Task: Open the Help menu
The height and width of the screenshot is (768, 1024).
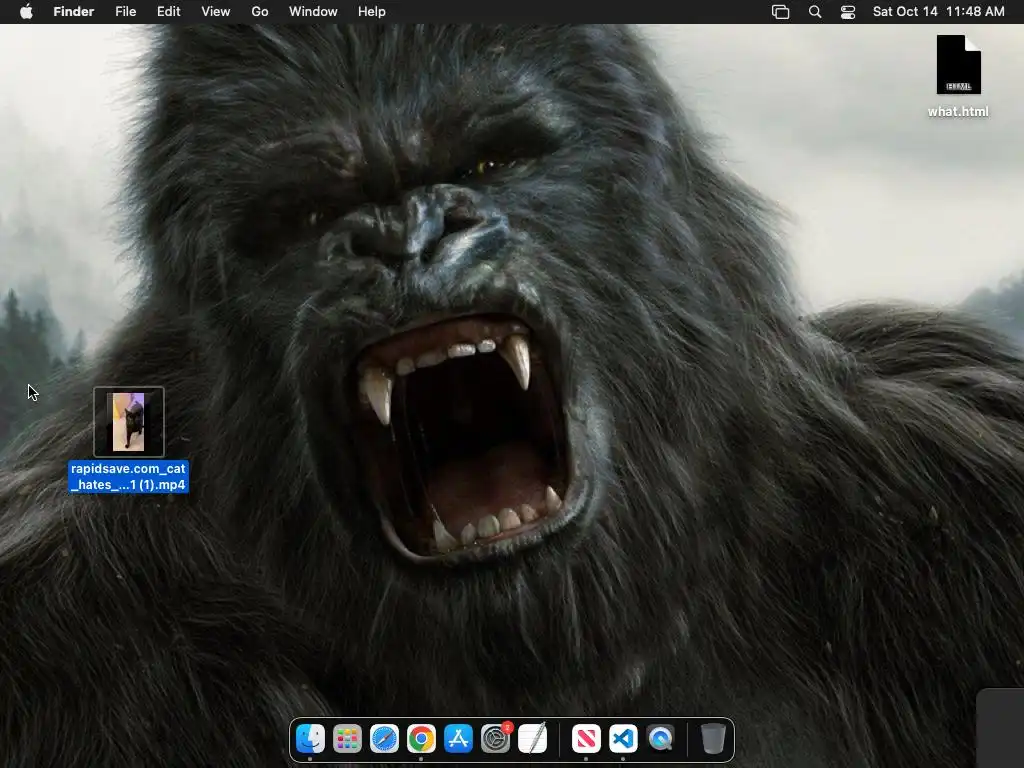Action: click(372, 12)
